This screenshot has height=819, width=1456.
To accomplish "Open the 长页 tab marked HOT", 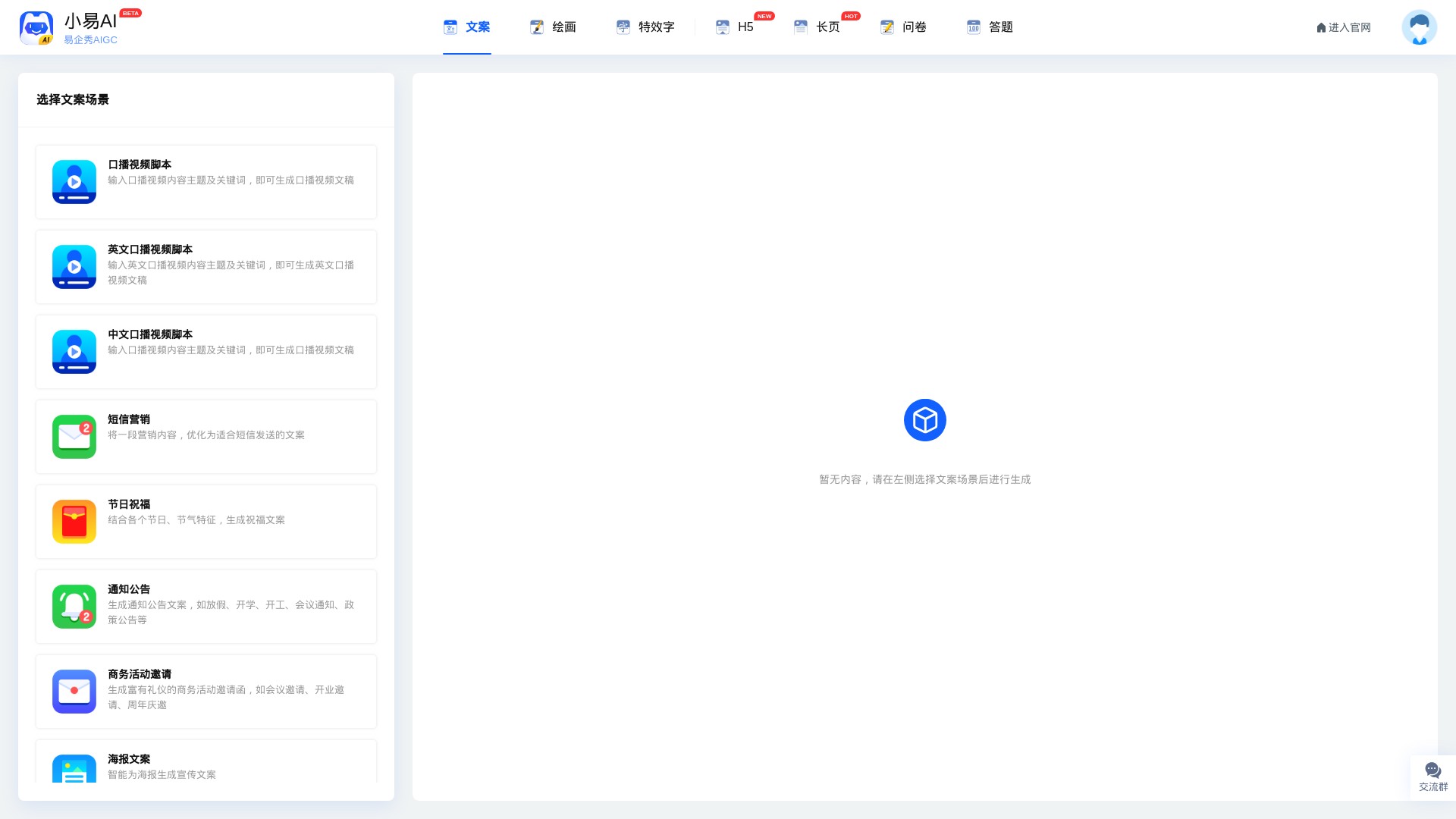I will [x=817, y=27].
